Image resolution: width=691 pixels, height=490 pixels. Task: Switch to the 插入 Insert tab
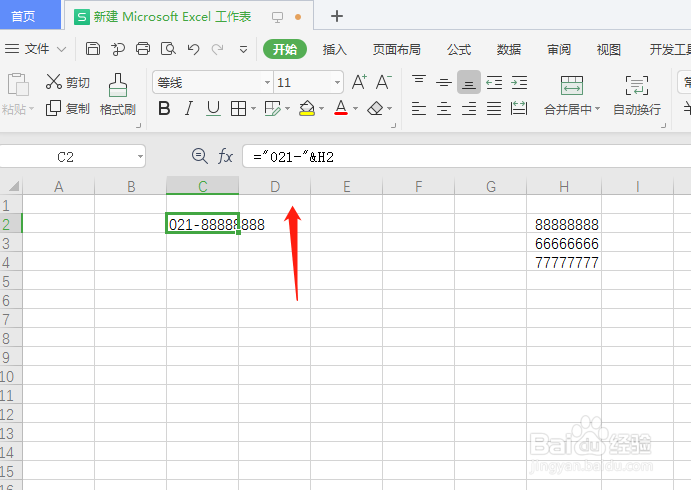coord(334,50)
